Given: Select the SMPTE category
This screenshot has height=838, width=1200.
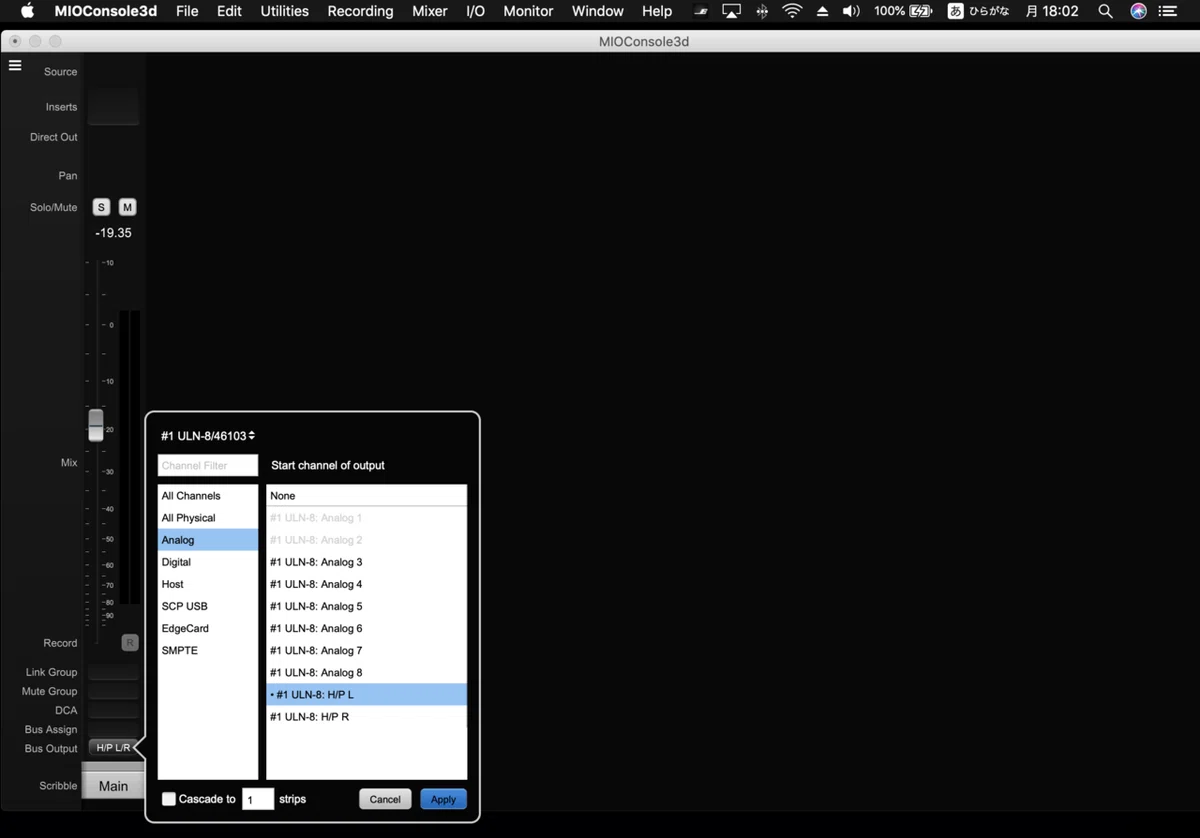Looking at the screenshot, I should coord(208,650).
